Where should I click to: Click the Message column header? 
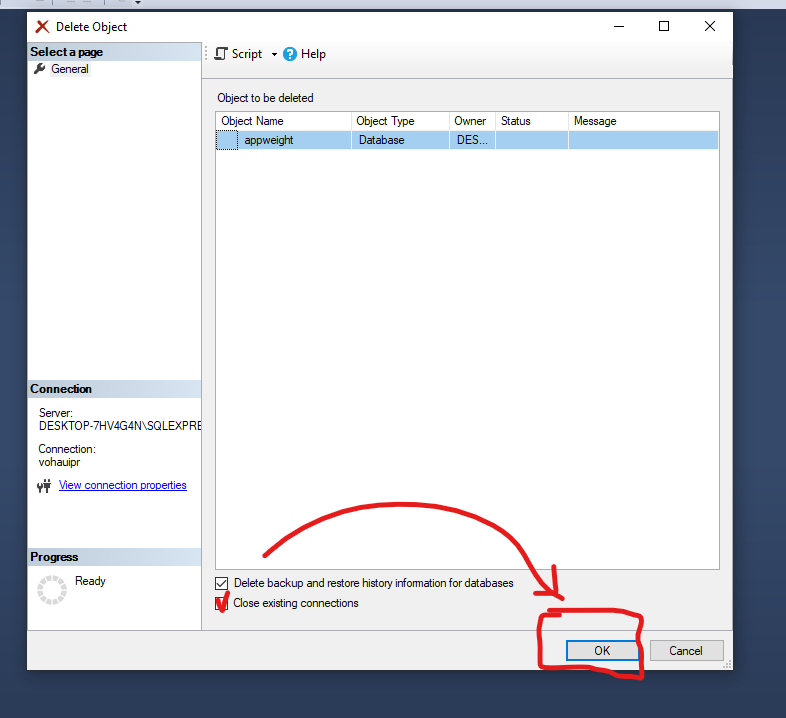click(644, 121)
